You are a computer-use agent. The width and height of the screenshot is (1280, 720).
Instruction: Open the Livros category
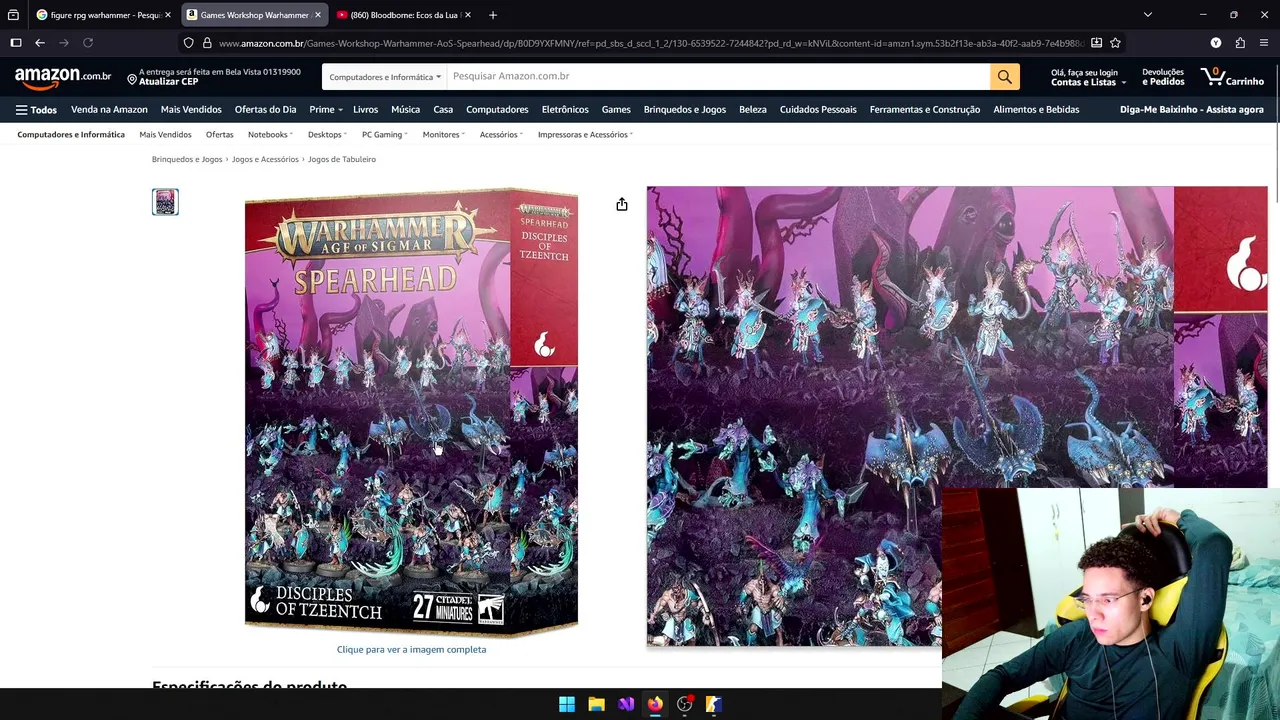point(365,110)
